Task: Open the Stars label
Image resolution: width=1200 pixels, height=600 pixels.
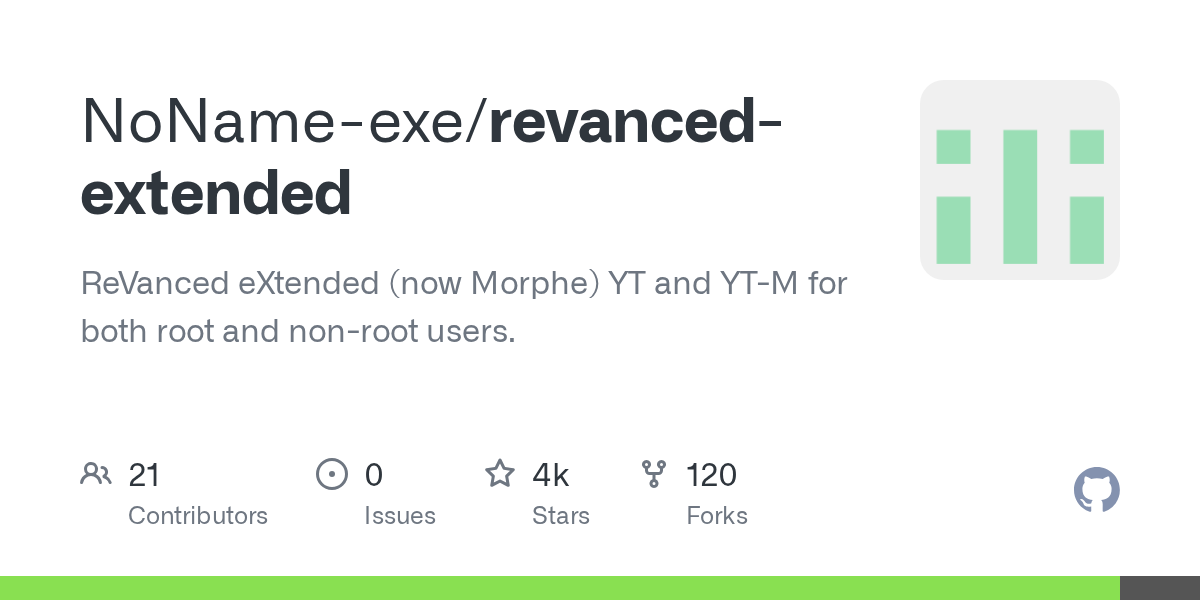Action: (x=561, y=516)
